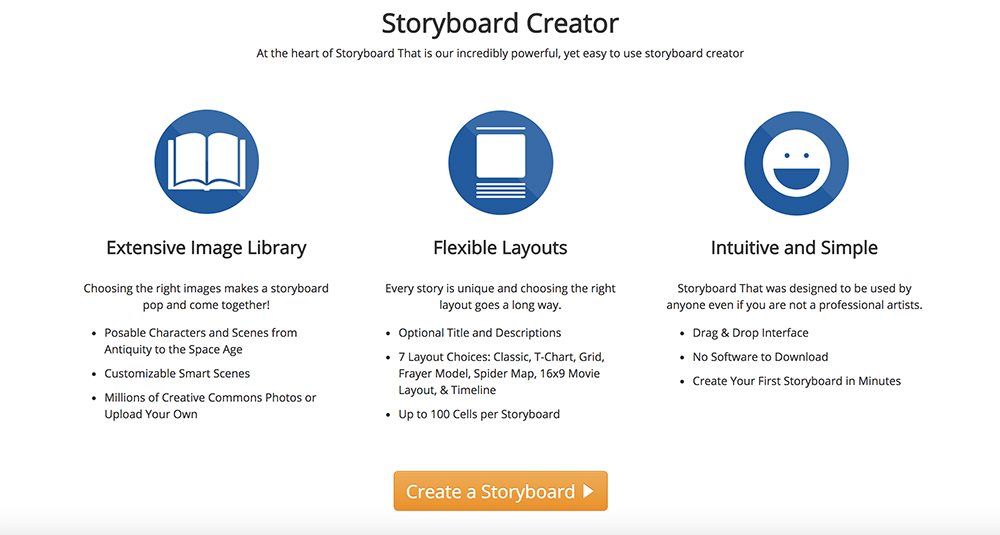Click 'No Software to Download' bullet
The width and height of the screenshot is (1000, 535).
point(760,357)
